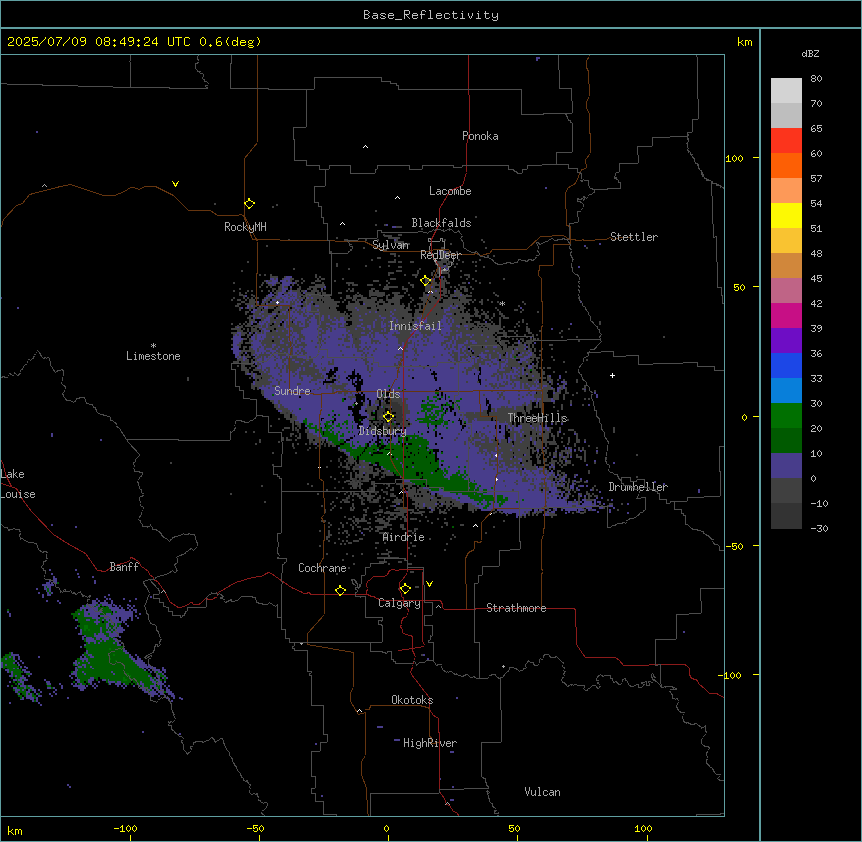This screenshot has width=862, height=842.
Task: Click the Limestone label
Action: coord(153,356)
